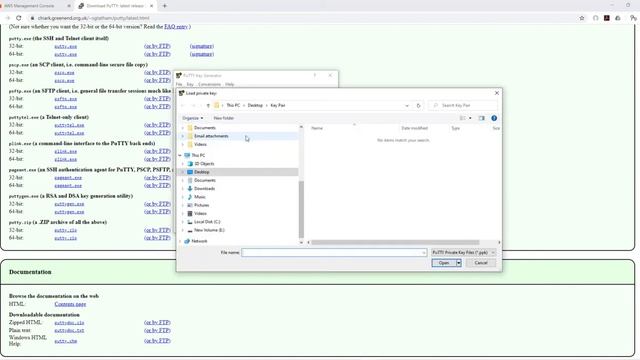Expand the Local Disk (C:) node arrow
Screen dimensions: 640x360
[x=183, y=222]
